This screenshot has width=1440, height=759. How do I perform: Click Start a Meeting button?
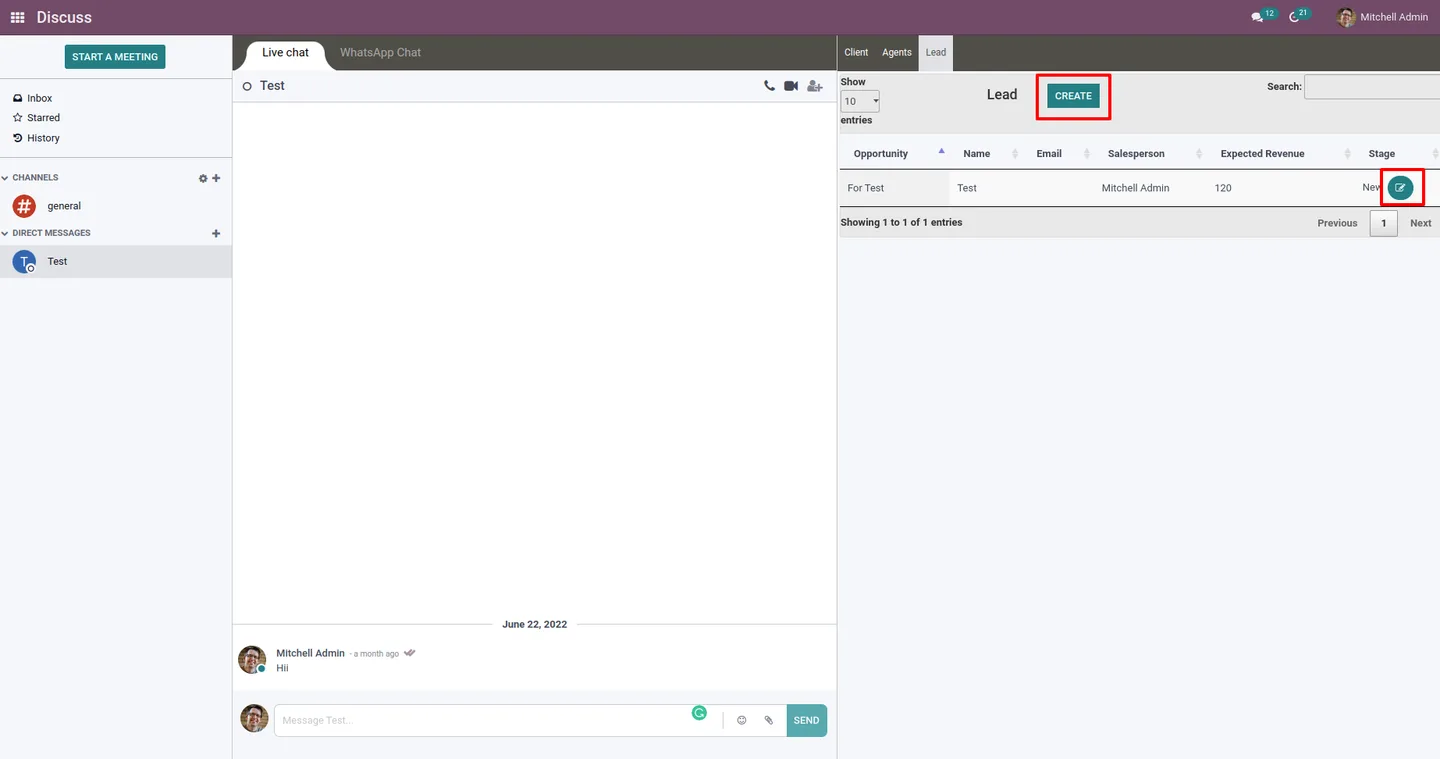(x=115, y=57)
